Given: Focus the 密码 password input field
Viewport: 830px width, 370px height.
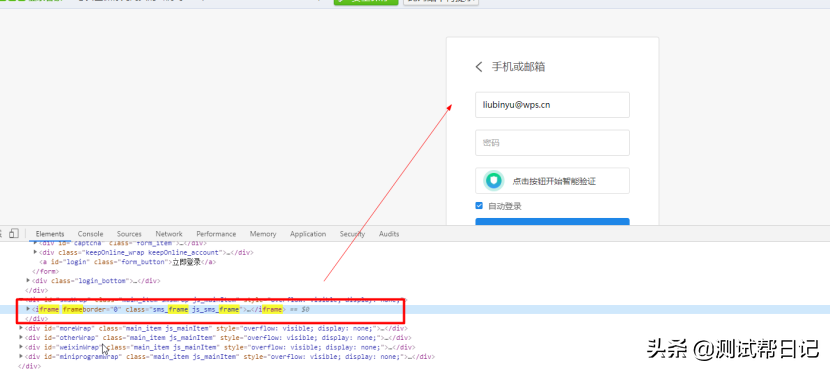Looking at the screenshot, I should pyautogui.click(x=552, y=143).
